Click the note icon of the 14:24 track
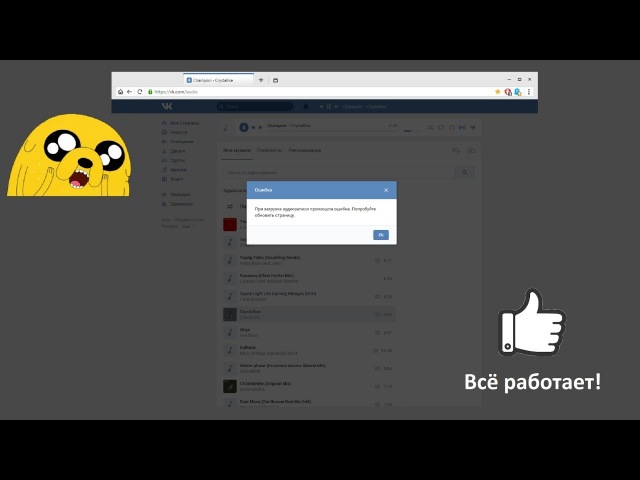The height and width of the screenshot is (480, 640). coord(230,350)
